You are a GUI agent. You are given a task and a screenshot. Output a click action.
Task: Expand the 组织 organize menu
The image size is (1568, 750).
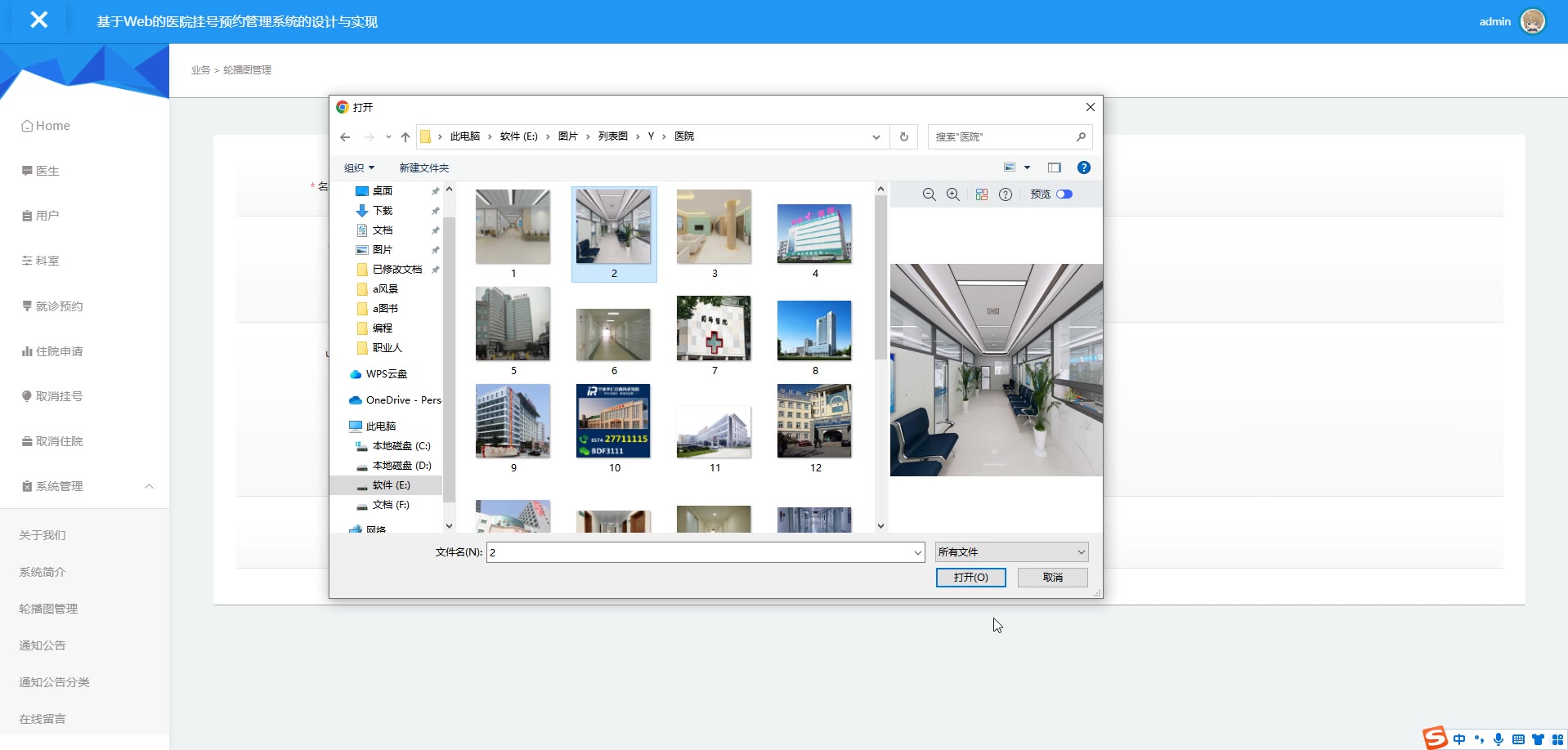359,168
